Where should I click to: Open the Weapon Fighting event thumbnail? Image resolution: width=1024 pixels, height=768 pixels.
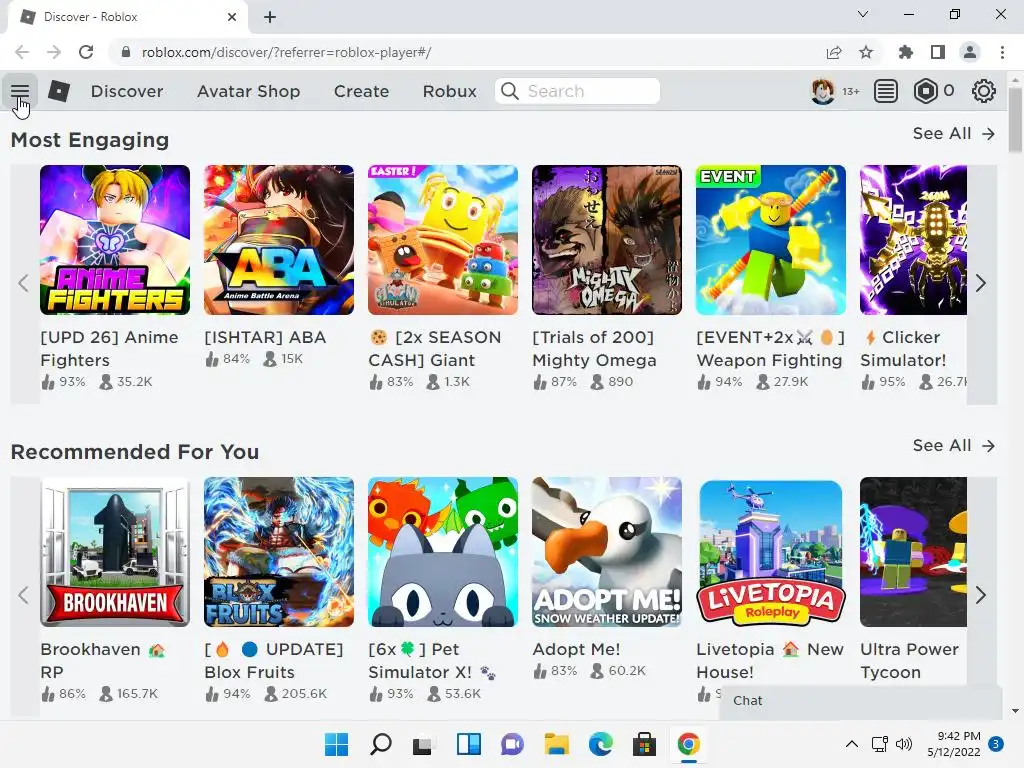[x=771, y=240]
